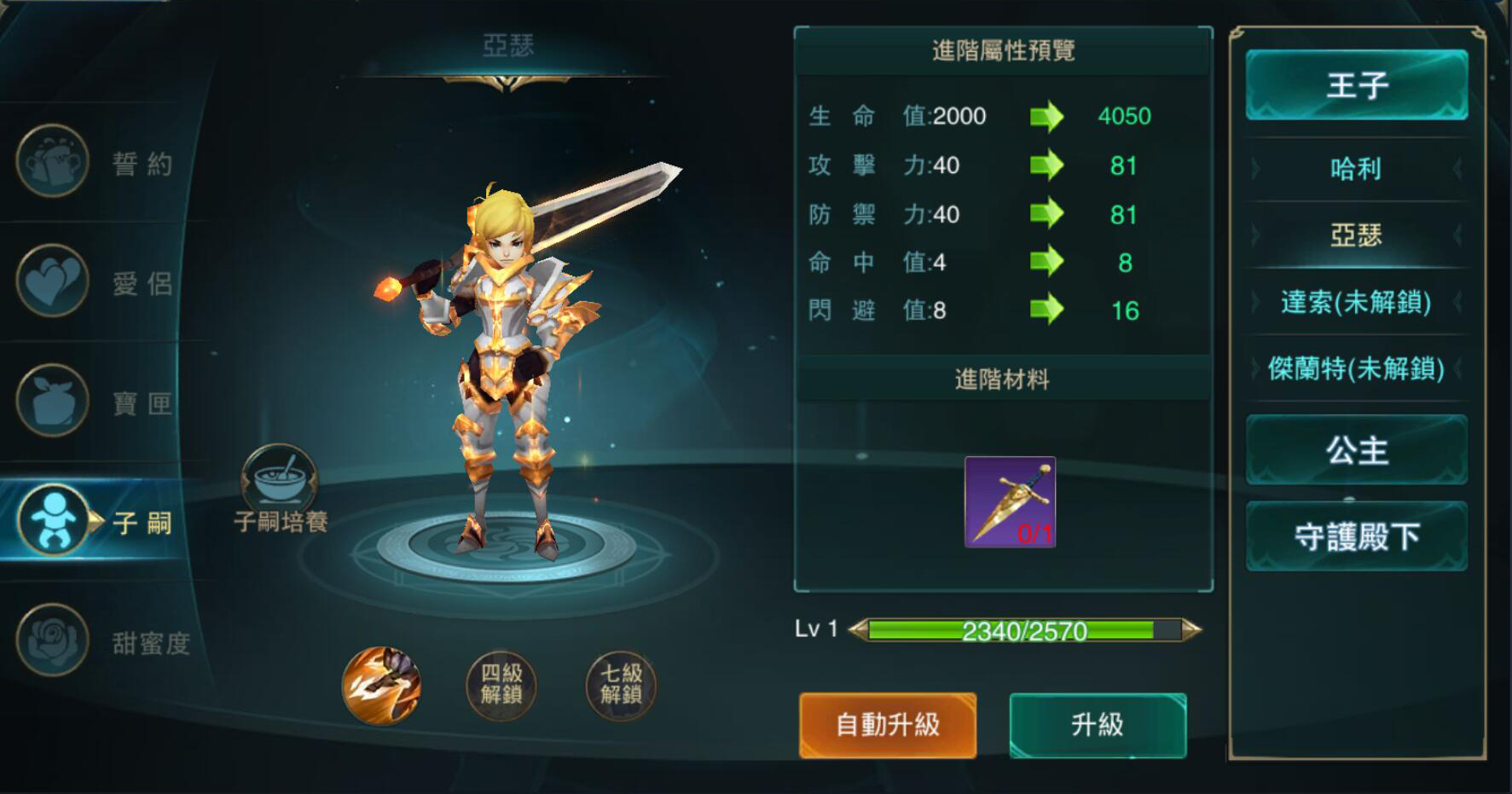Open the 甜蜜度 rose icon
1512x794 pixels.
click(52, 640)
